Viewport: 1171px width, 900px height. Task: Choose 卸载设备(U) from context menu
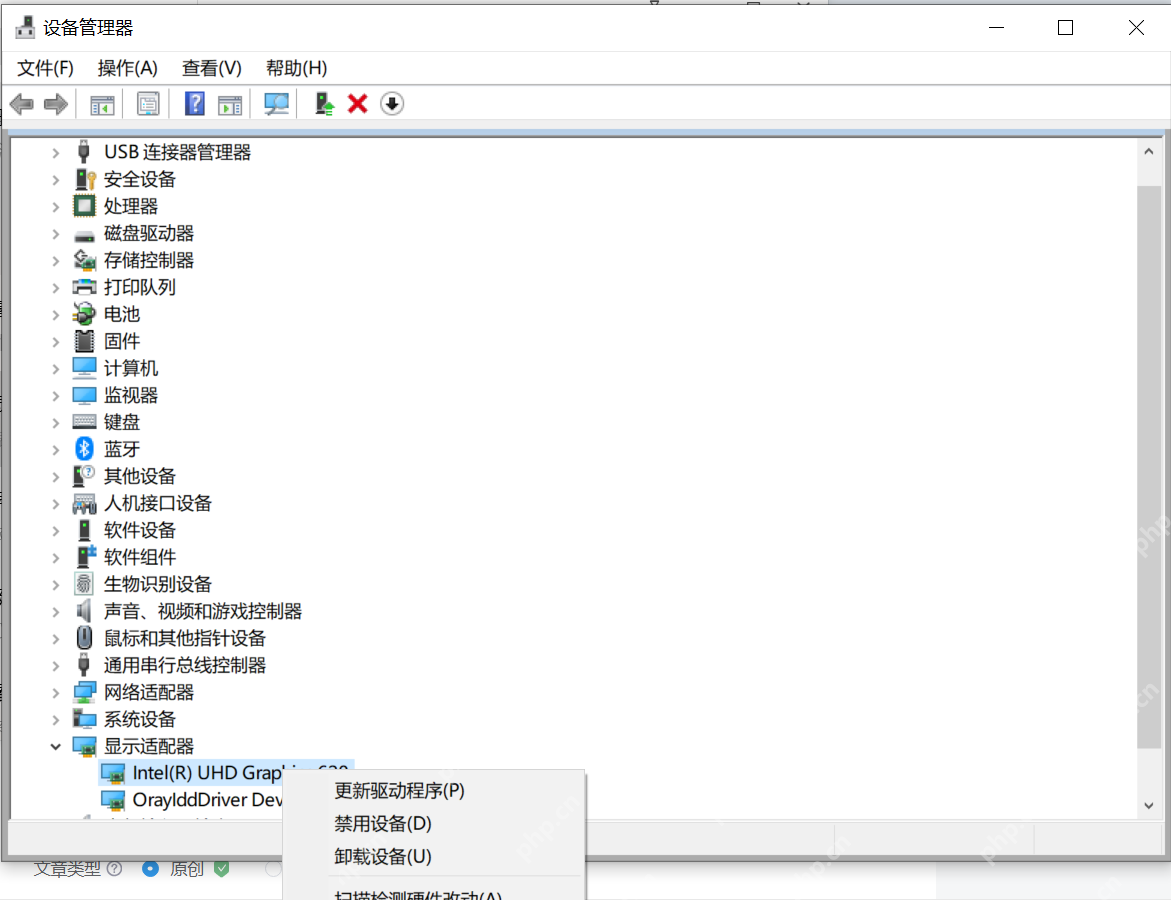(x=434, y=856)
